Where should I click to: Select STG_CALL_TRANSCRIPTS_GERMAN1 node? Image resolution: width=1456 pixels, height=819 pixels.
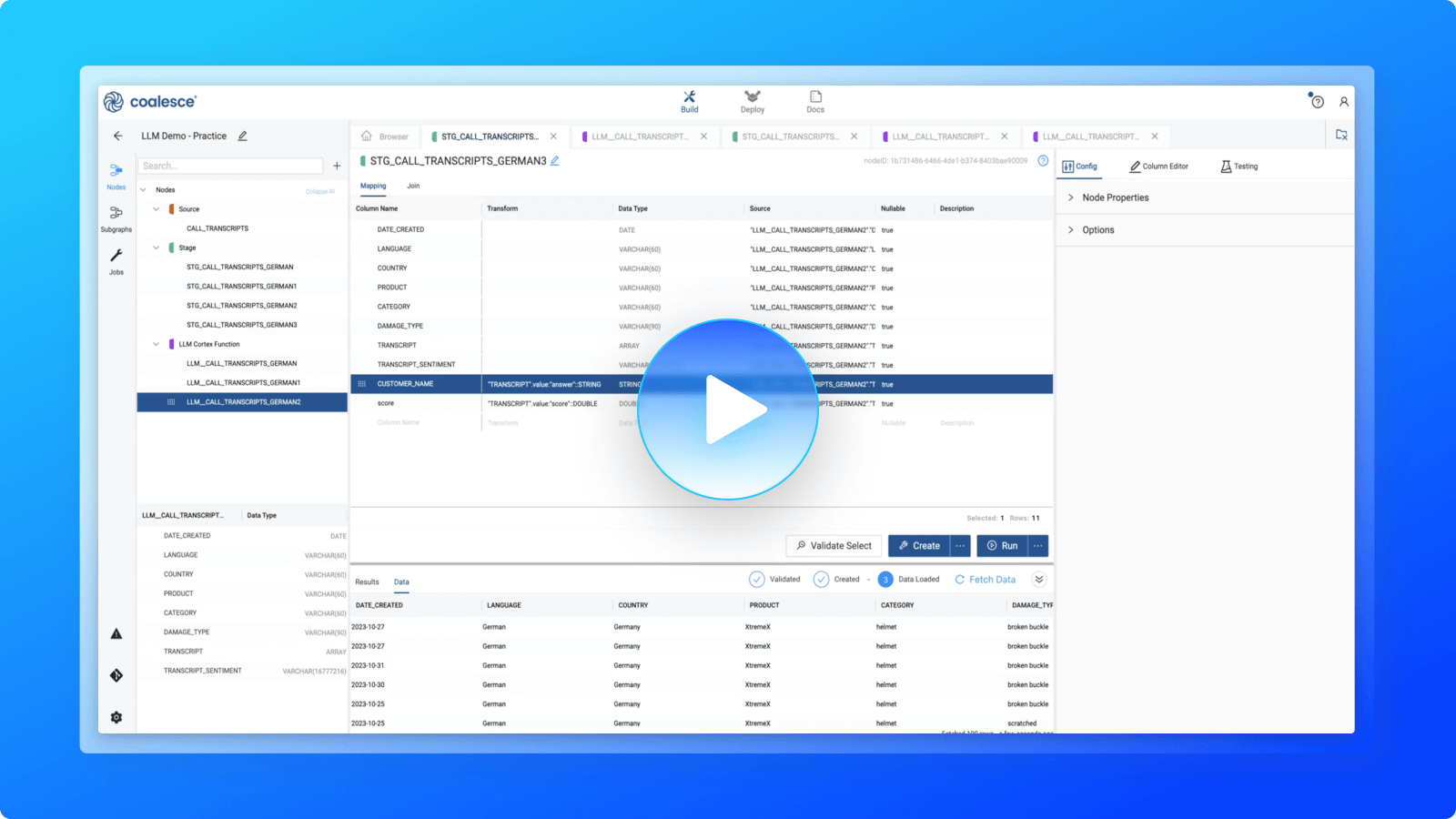[x=241, y=287]
